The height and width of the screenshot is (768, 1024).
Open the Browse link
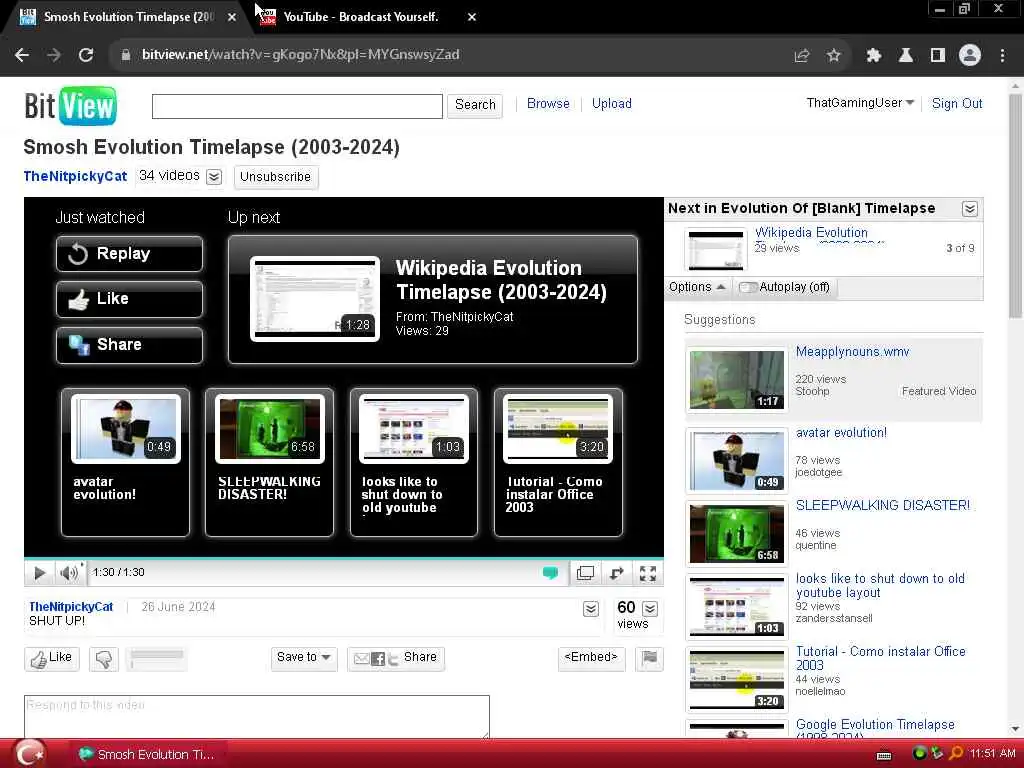548,104
